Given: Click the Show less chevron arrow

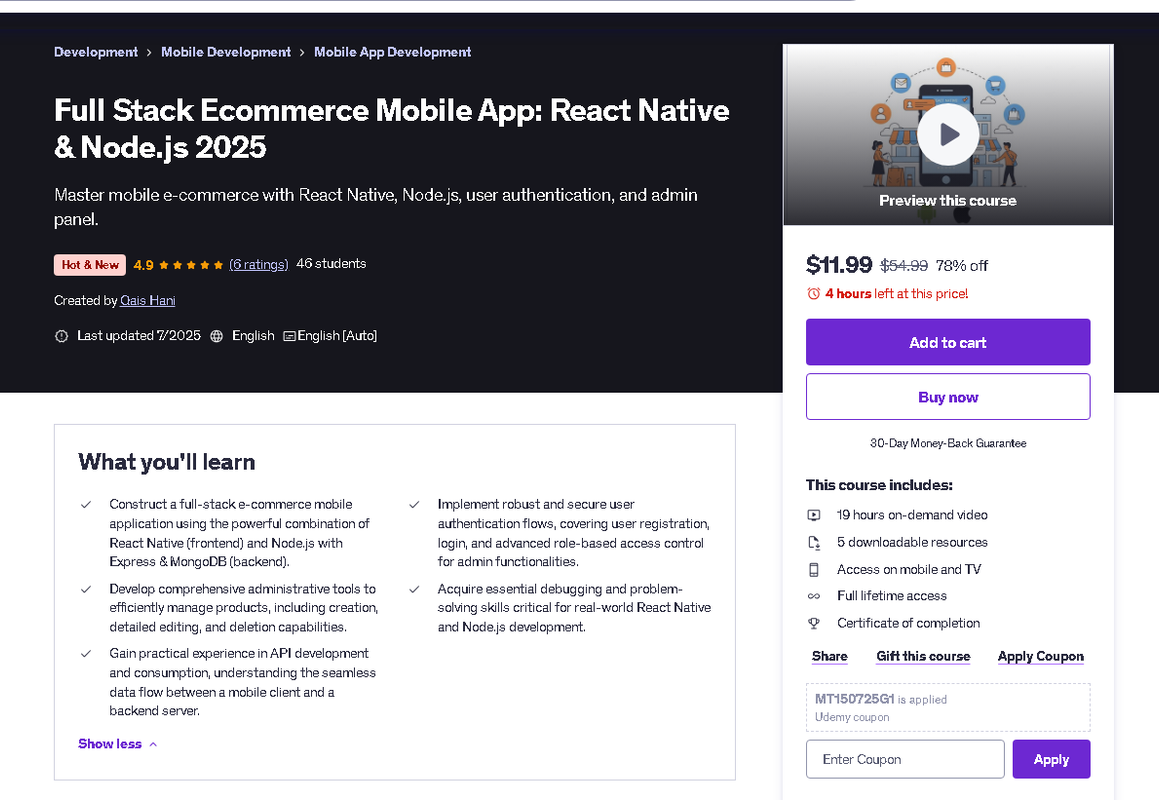Looking at the screenshot, I should point(153,745).
